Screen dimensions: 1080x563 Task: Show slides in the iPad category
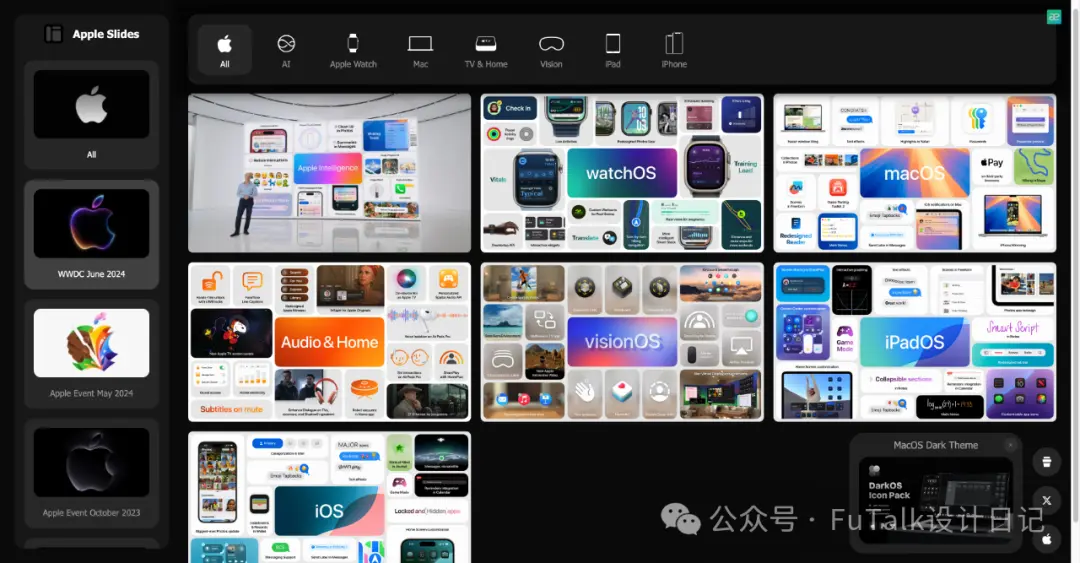pyautogui.click(x=612, y=50)
